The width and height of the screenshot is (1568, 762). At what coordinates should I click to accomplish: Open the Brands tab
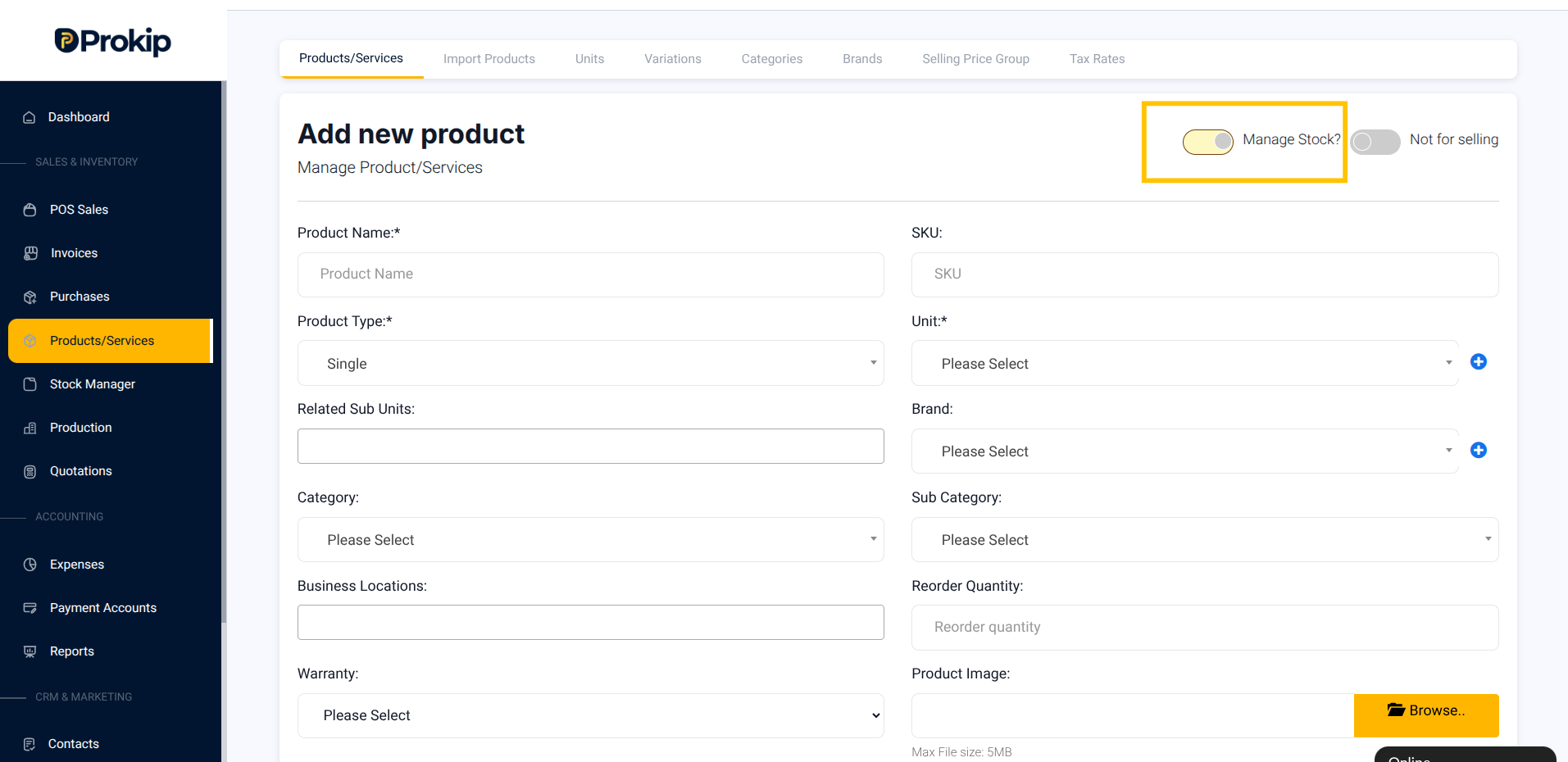862,59
